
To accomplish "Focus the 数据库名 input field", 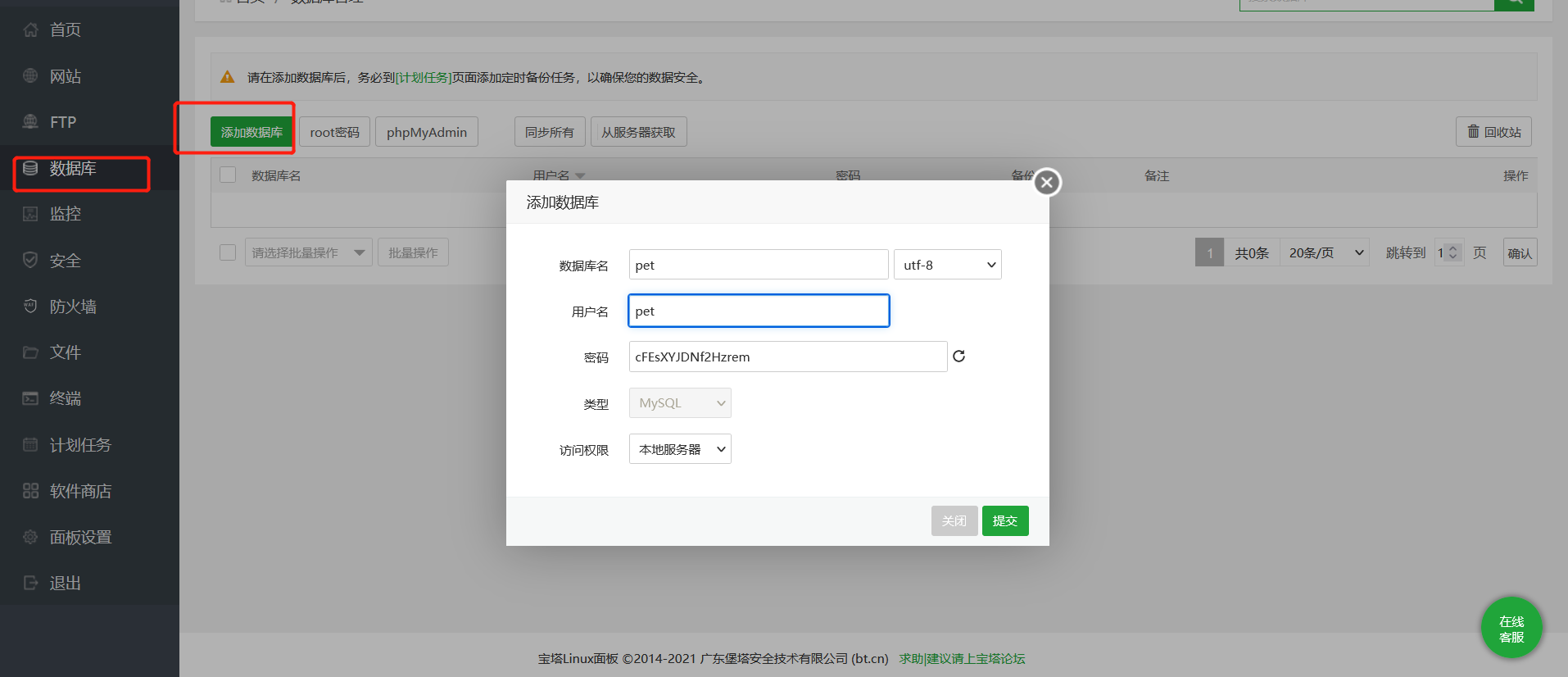I will point(759,265).
